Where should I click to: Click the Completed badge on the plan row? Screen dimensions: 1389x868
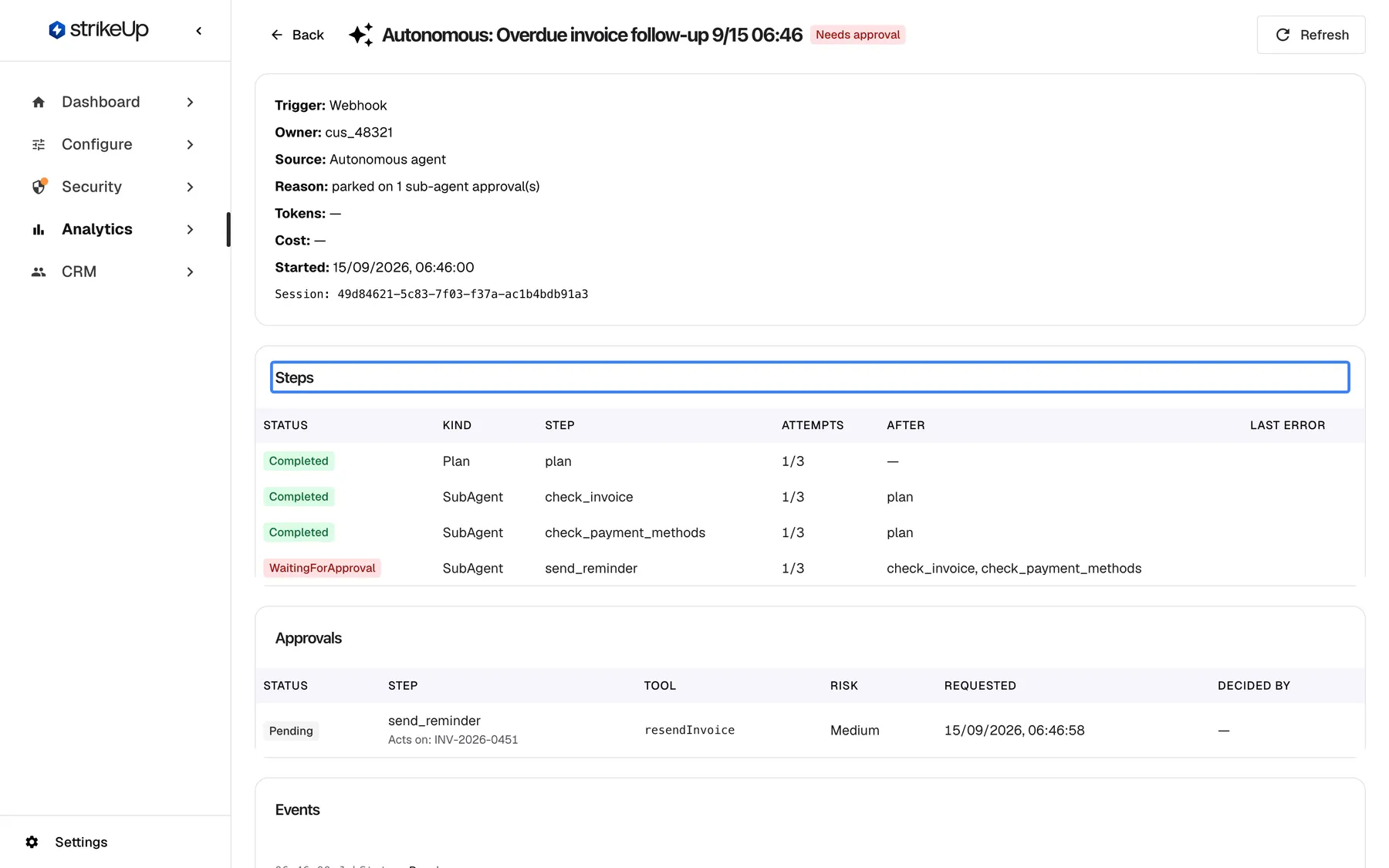click(299, 461)
